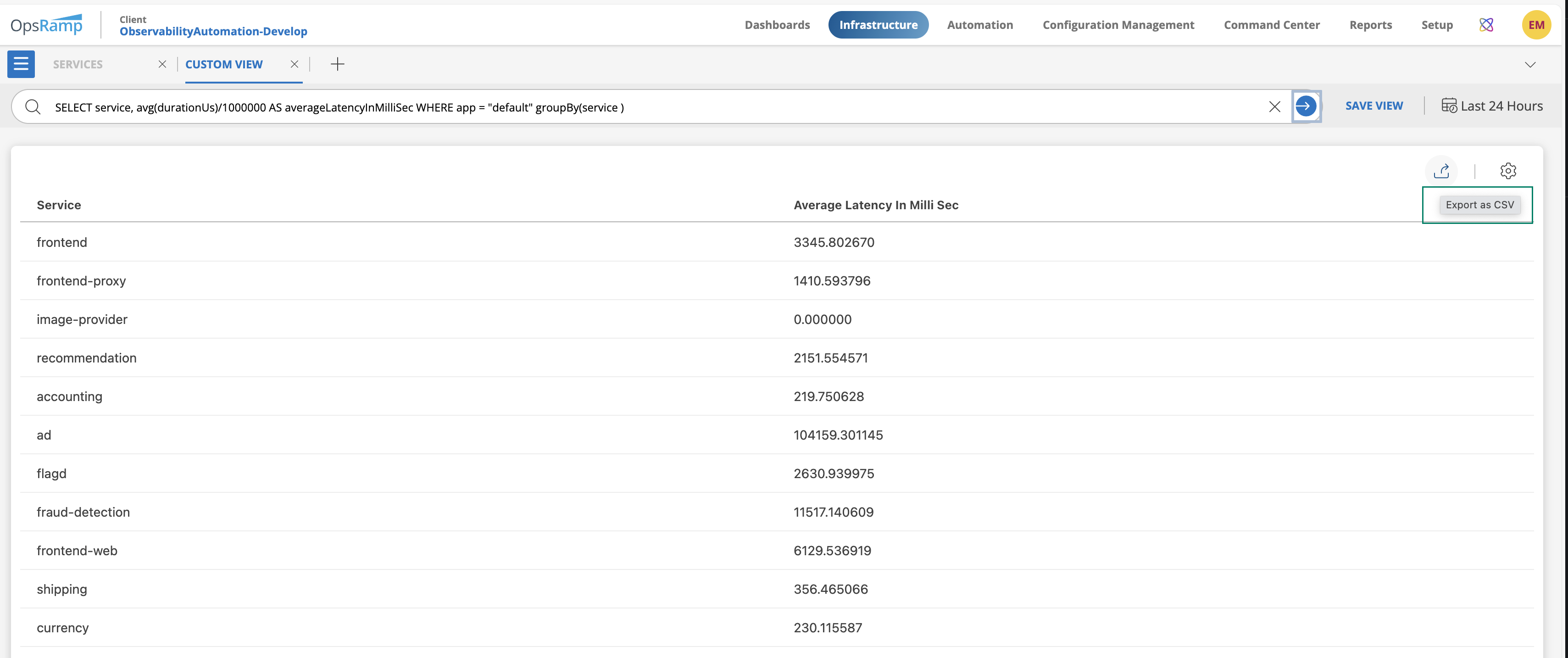Open the Setup menu
The height and width of the screenshot is (658, 1568).
coord(1436,25)
